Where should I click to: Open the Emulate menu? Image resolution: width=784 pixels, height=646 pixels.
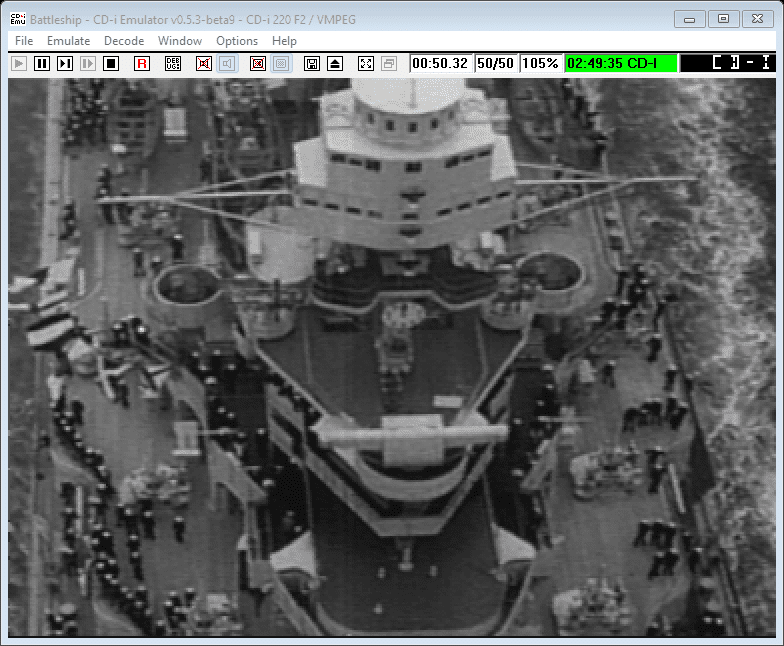(x=68, y=41)
